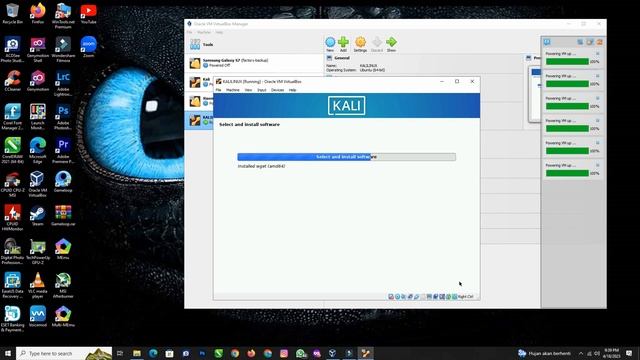Click the green Add icon in VirtualBox Manager
640x360 pixels.
[343, 44]
